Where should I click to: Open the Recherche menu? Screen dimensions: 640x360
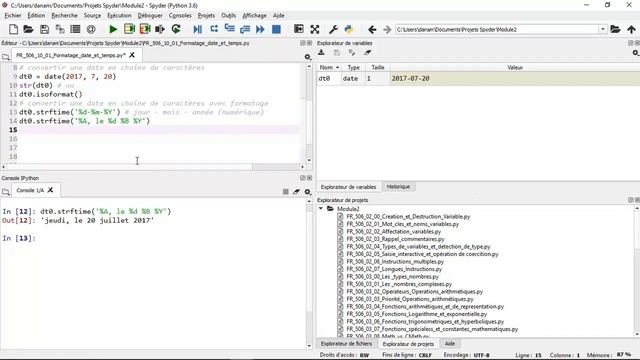64,16
